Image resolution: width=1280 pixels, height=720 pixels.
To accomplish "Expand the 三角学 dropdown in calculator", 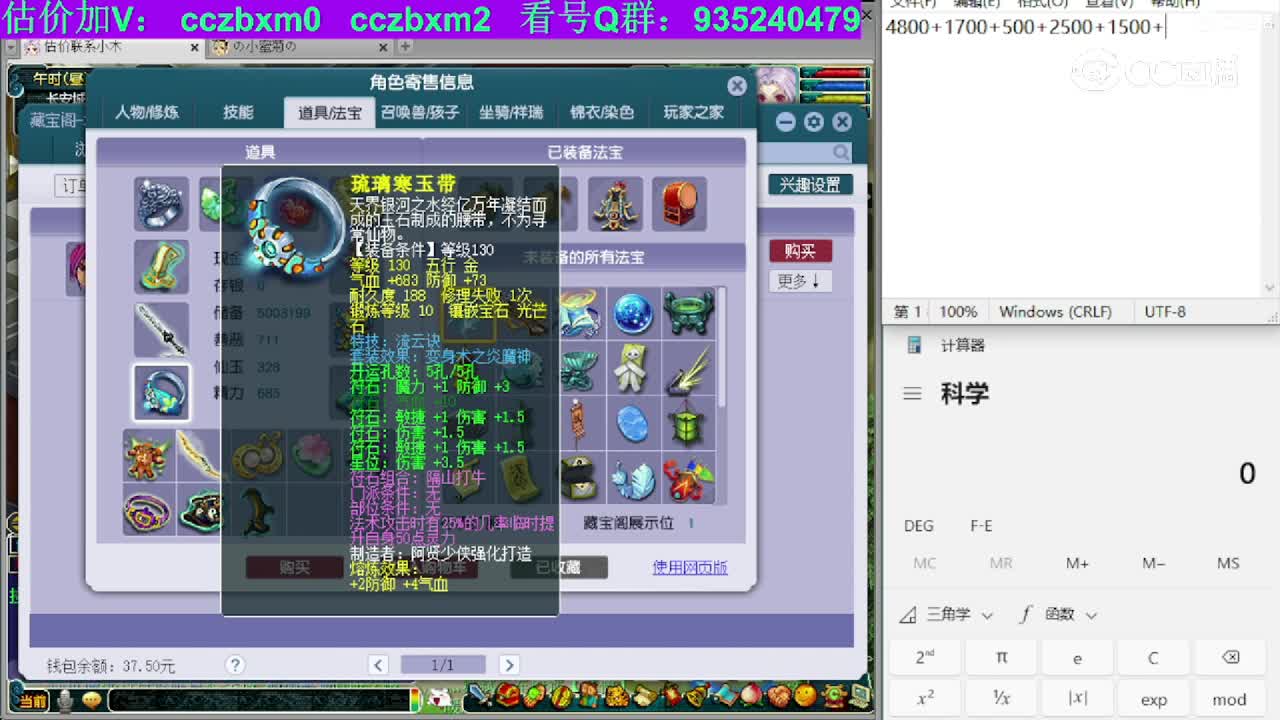I will (946, 614).
